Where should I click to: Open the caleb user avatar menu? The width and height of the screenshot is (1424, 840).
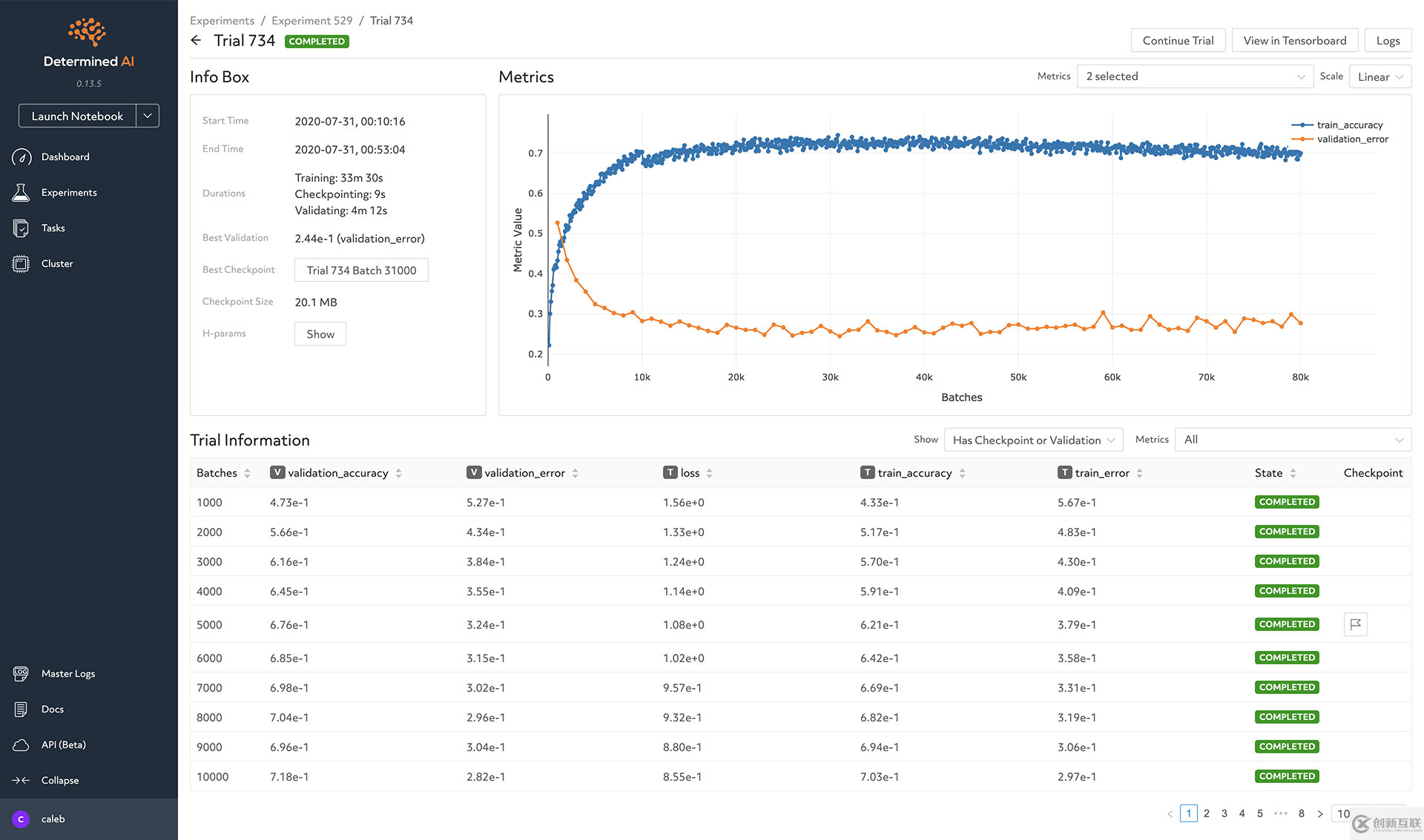pos(21,819)
